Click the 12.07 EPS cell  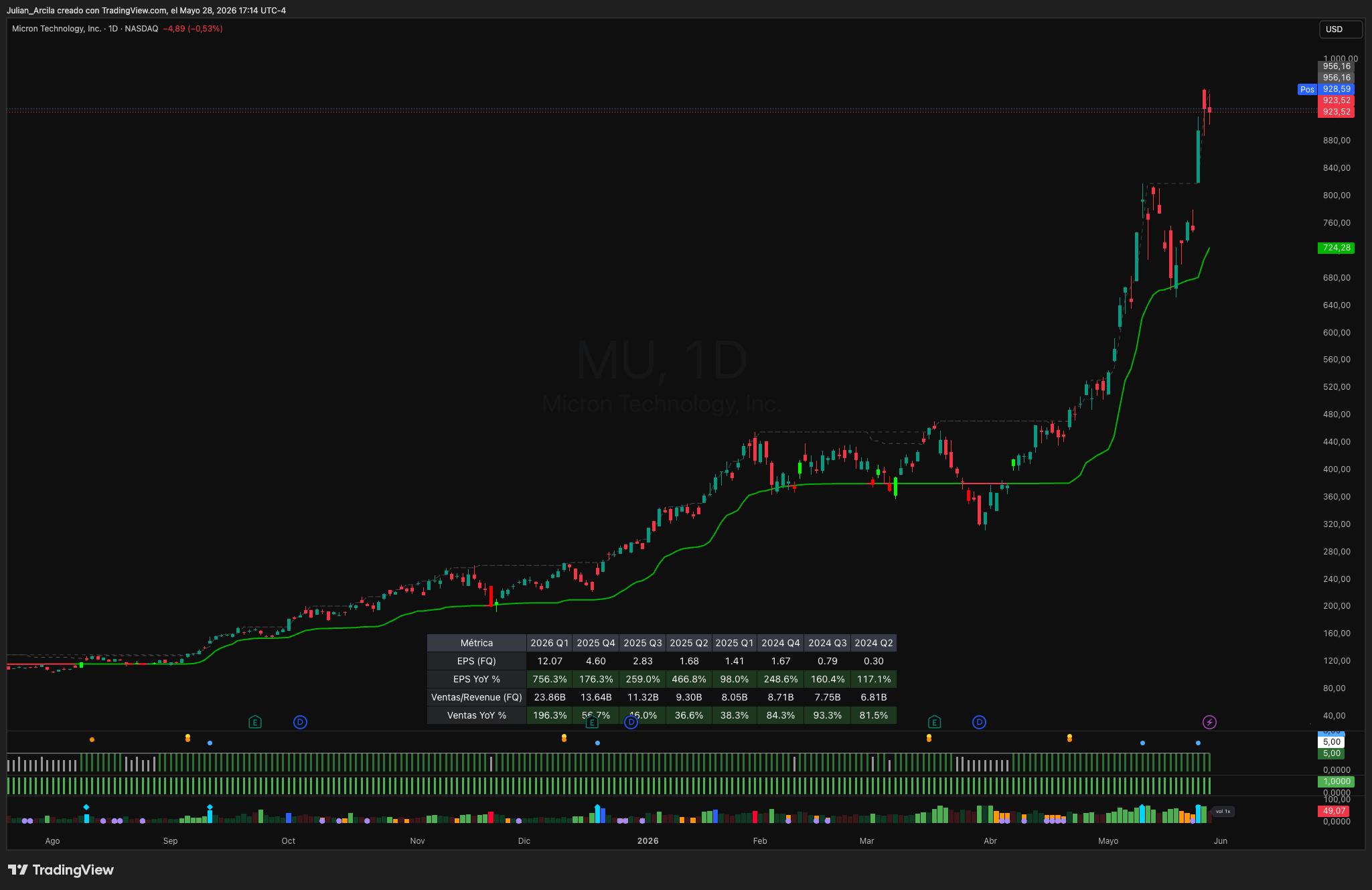[x=550, y=661]
